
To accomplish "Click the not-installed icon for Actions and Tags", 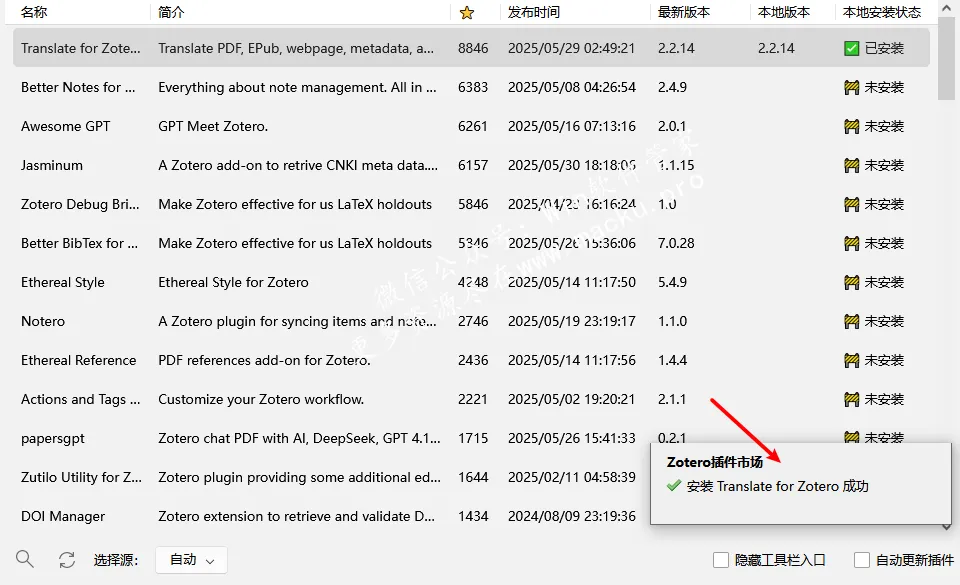I will point(851,400).
